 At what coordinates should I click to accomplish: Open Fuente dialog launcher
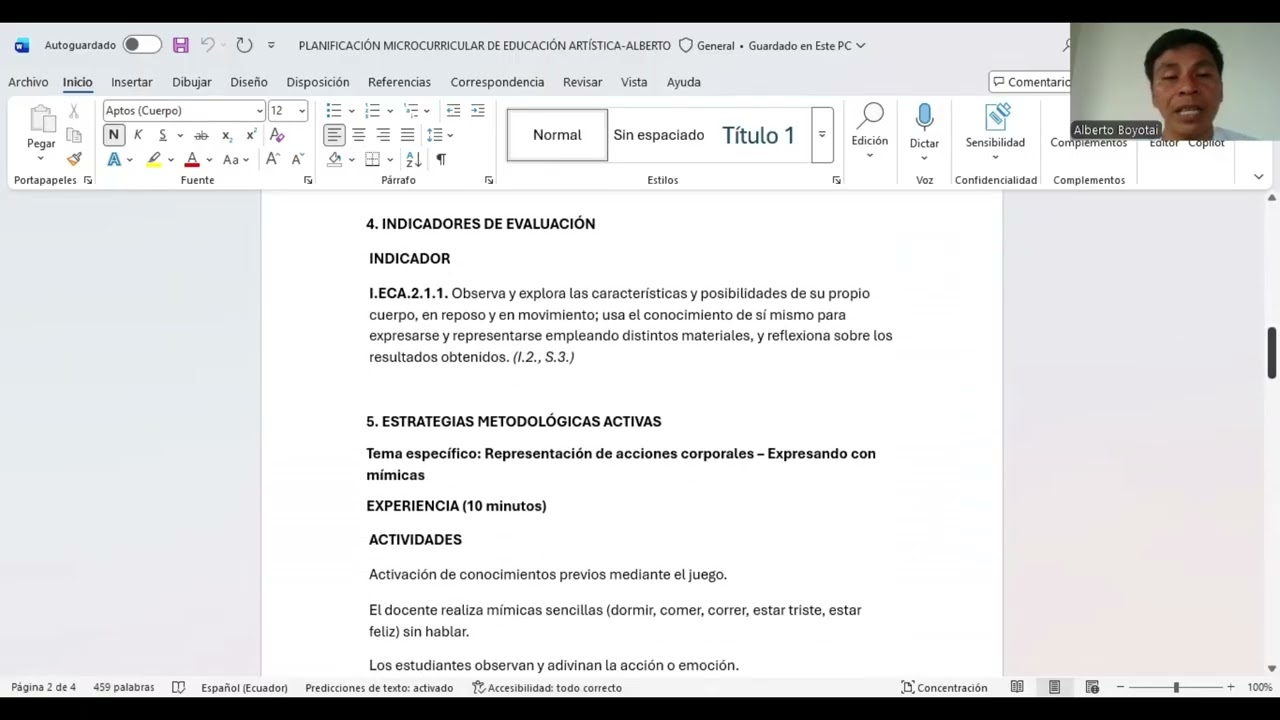pos(308,180)
